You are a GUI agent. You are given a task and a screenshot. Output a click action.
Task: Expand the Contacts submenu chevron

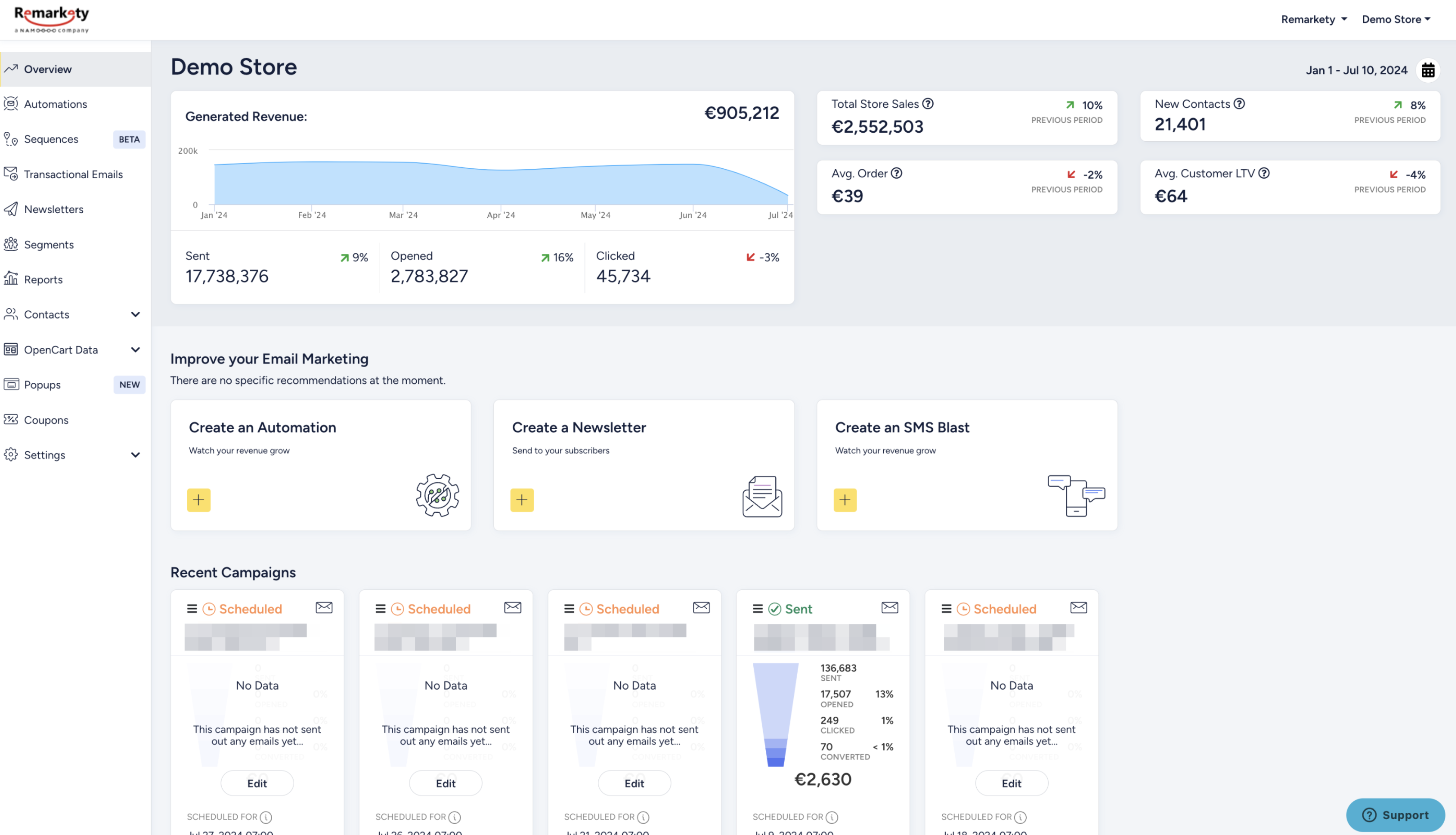point(135,314)
